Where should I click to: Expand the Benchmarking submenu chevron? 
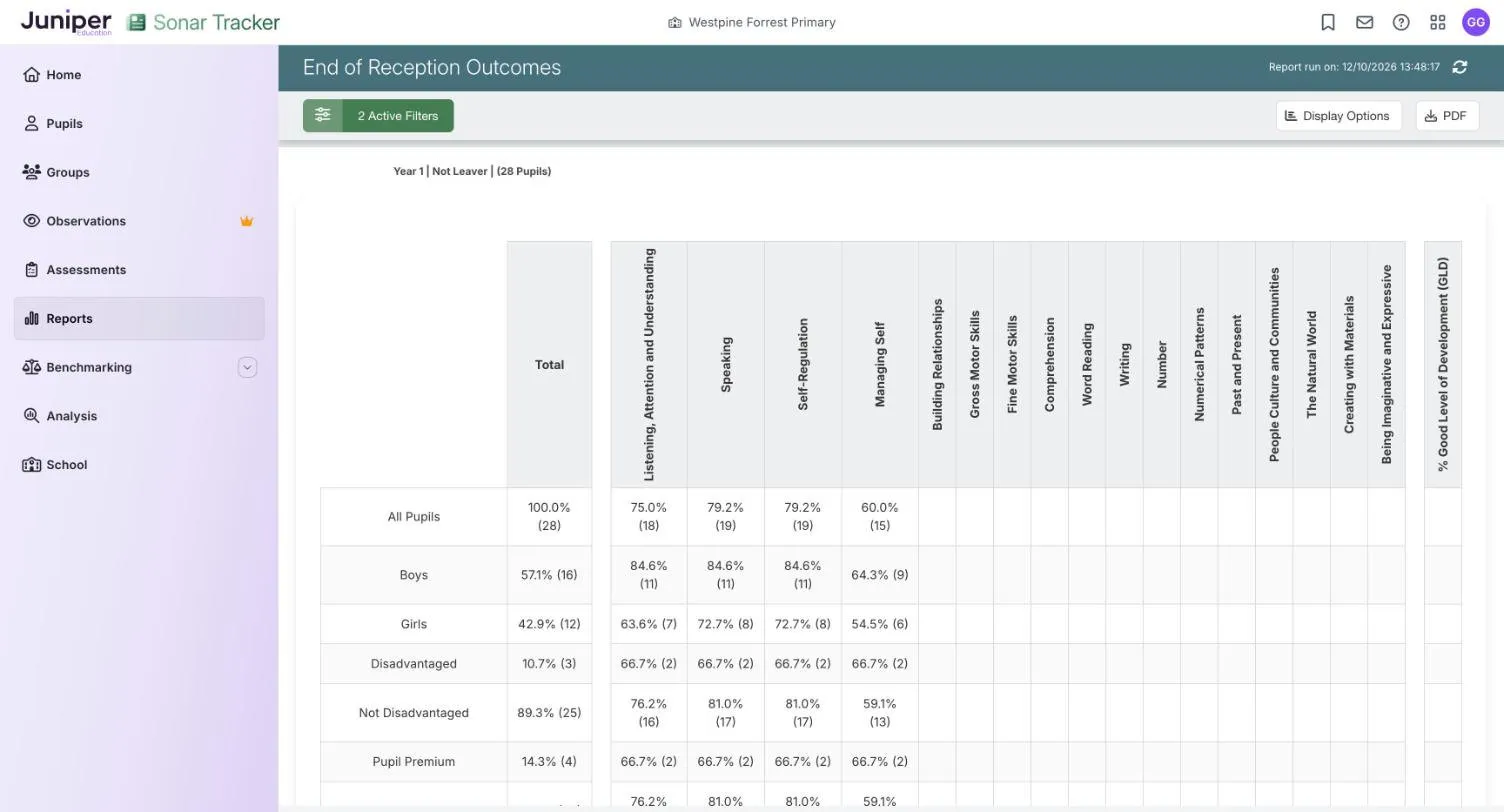coord(247,367)
